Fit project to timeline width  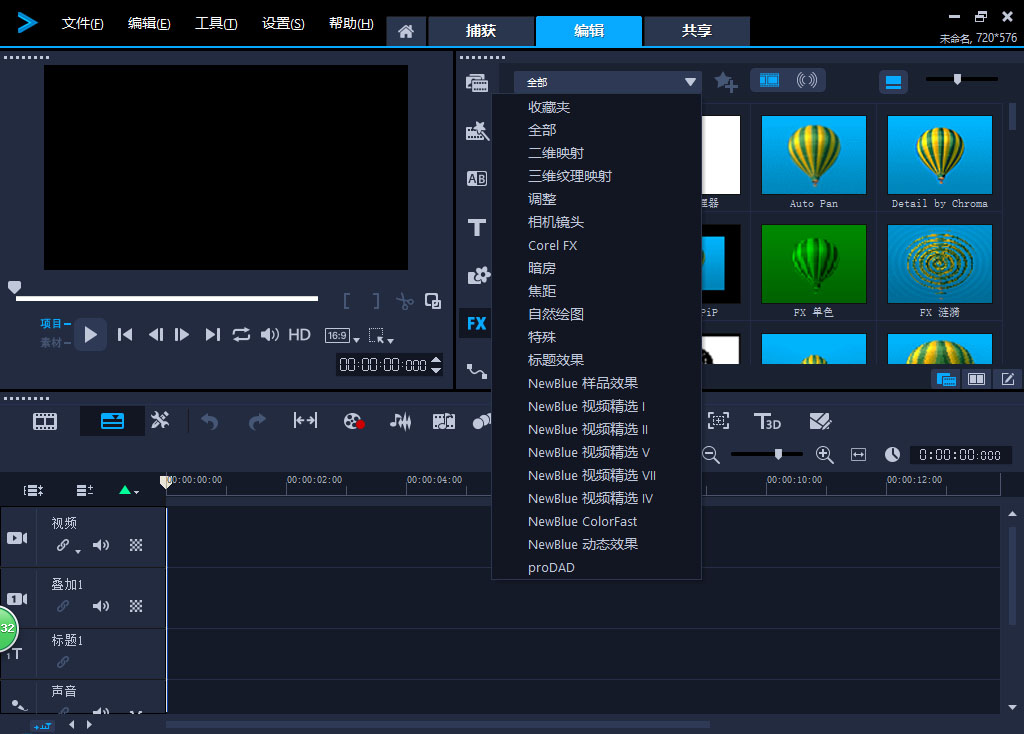pos(859,455)
